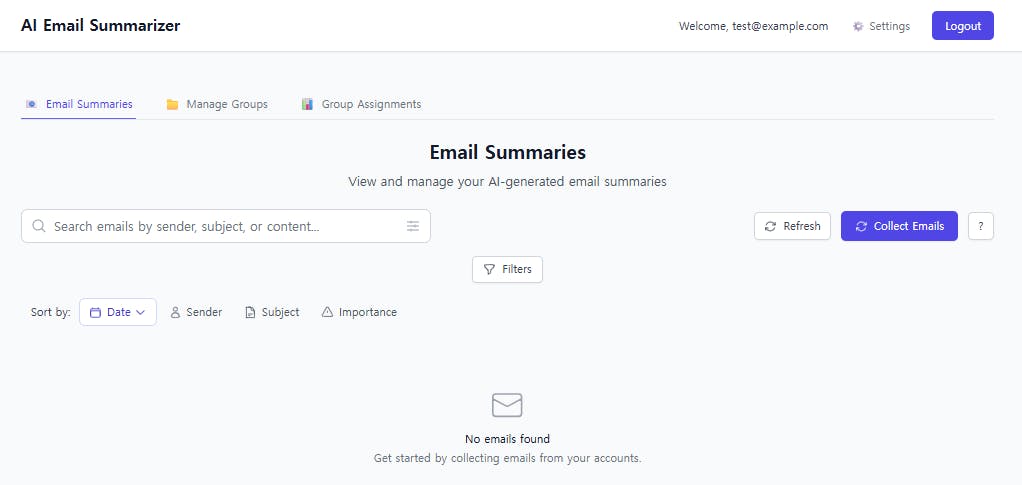The width and height of the screenshot is (1022, 485).
Task: Click the empty-state envelope icon
Action: point(507,405)
